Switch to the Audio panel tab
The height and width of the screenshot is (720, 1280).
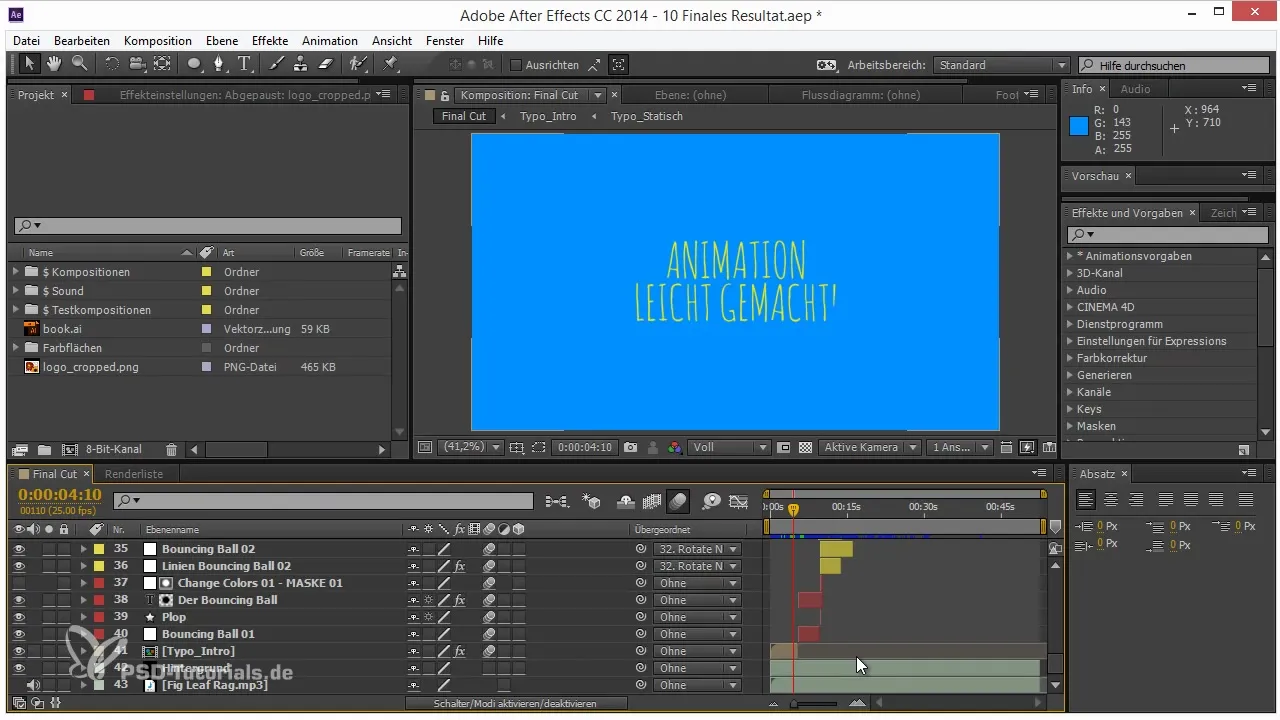click(x=1135, y=89)
